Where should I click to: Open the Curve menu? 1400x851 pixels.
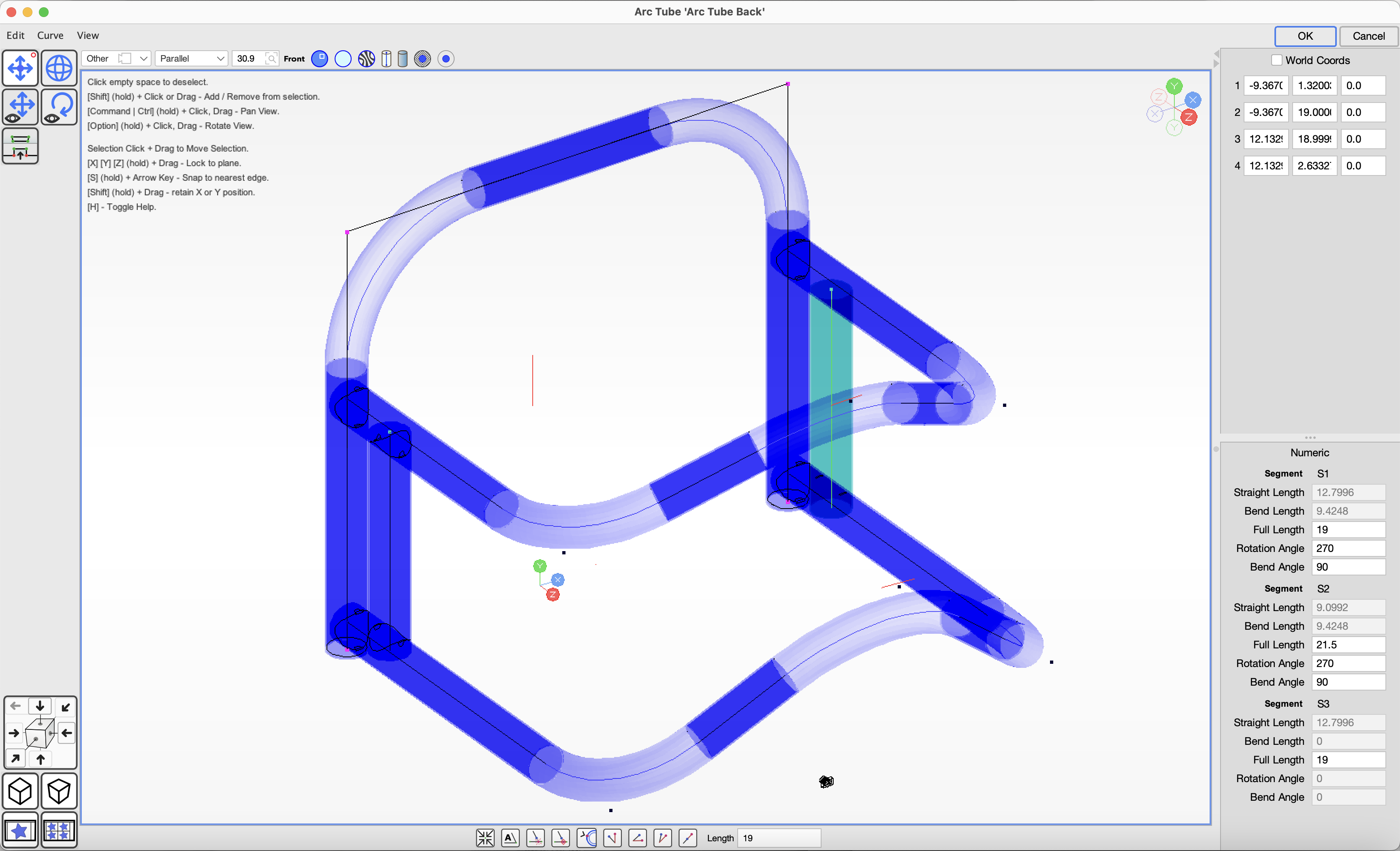[x=50, y=35]
